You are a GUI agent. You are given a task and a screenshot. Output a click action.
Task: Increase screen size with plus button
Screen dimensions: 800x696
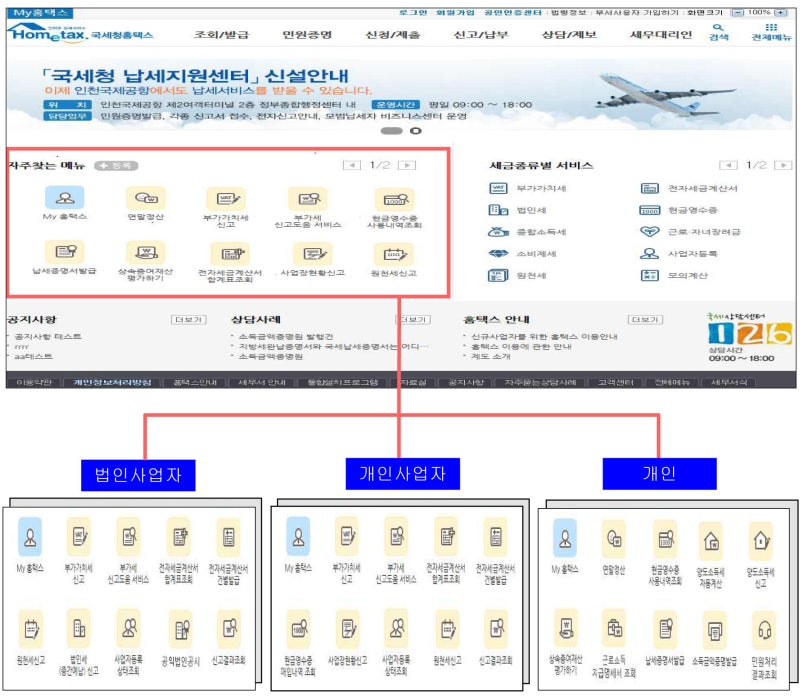781,12
